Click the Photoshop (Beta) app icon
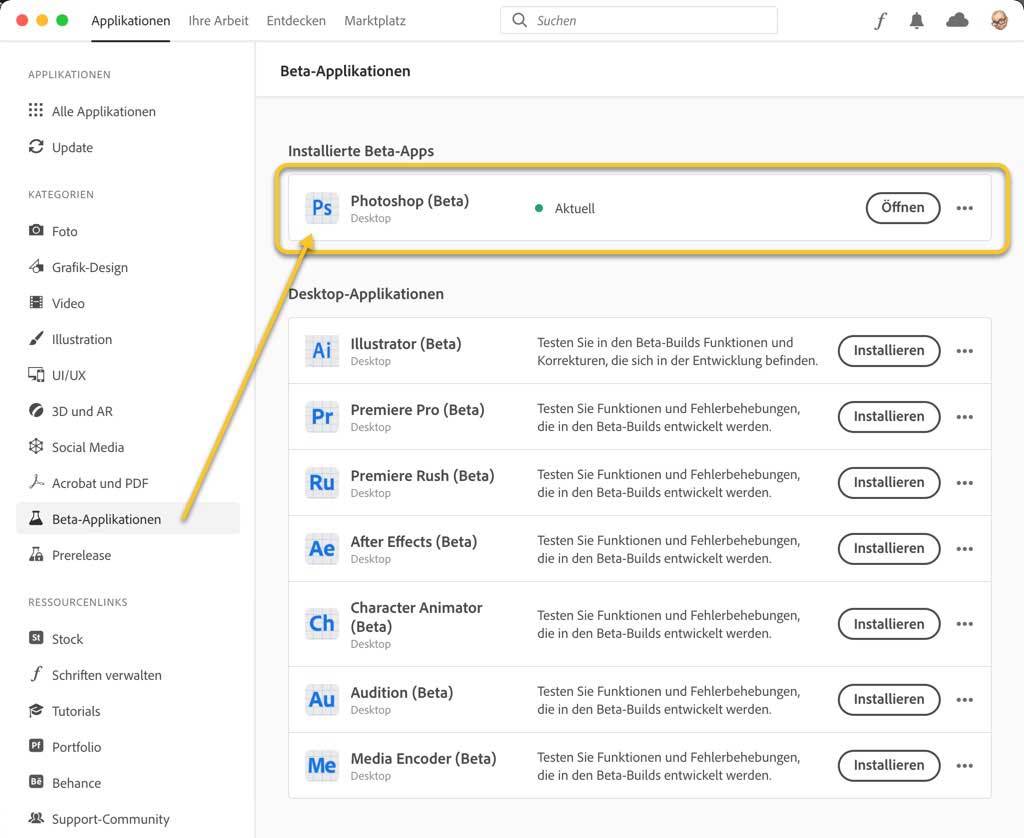1024x838 pixels. (x=322, y=208)
